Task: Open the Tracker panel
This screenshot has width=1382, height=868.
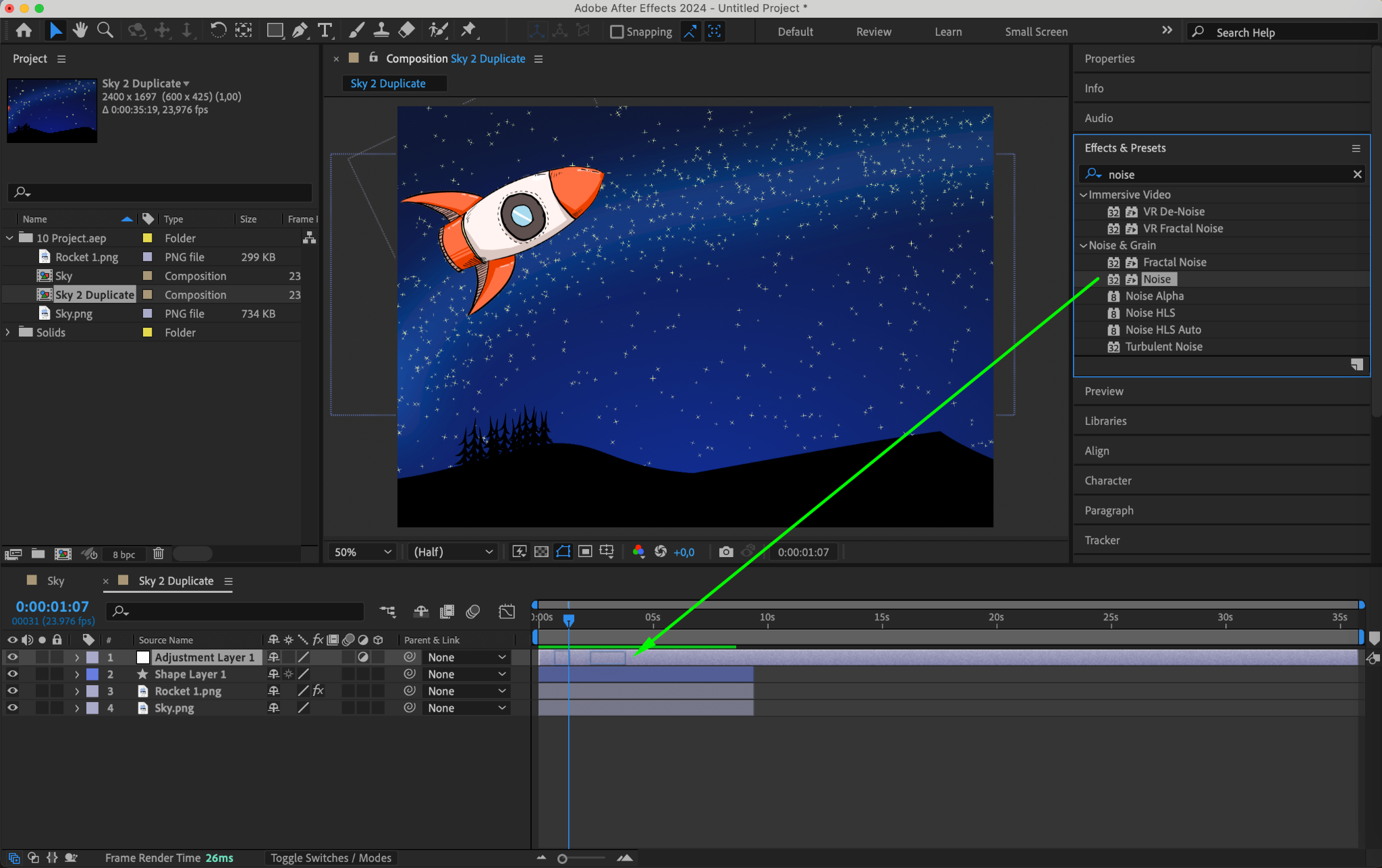Action: 1102,540
